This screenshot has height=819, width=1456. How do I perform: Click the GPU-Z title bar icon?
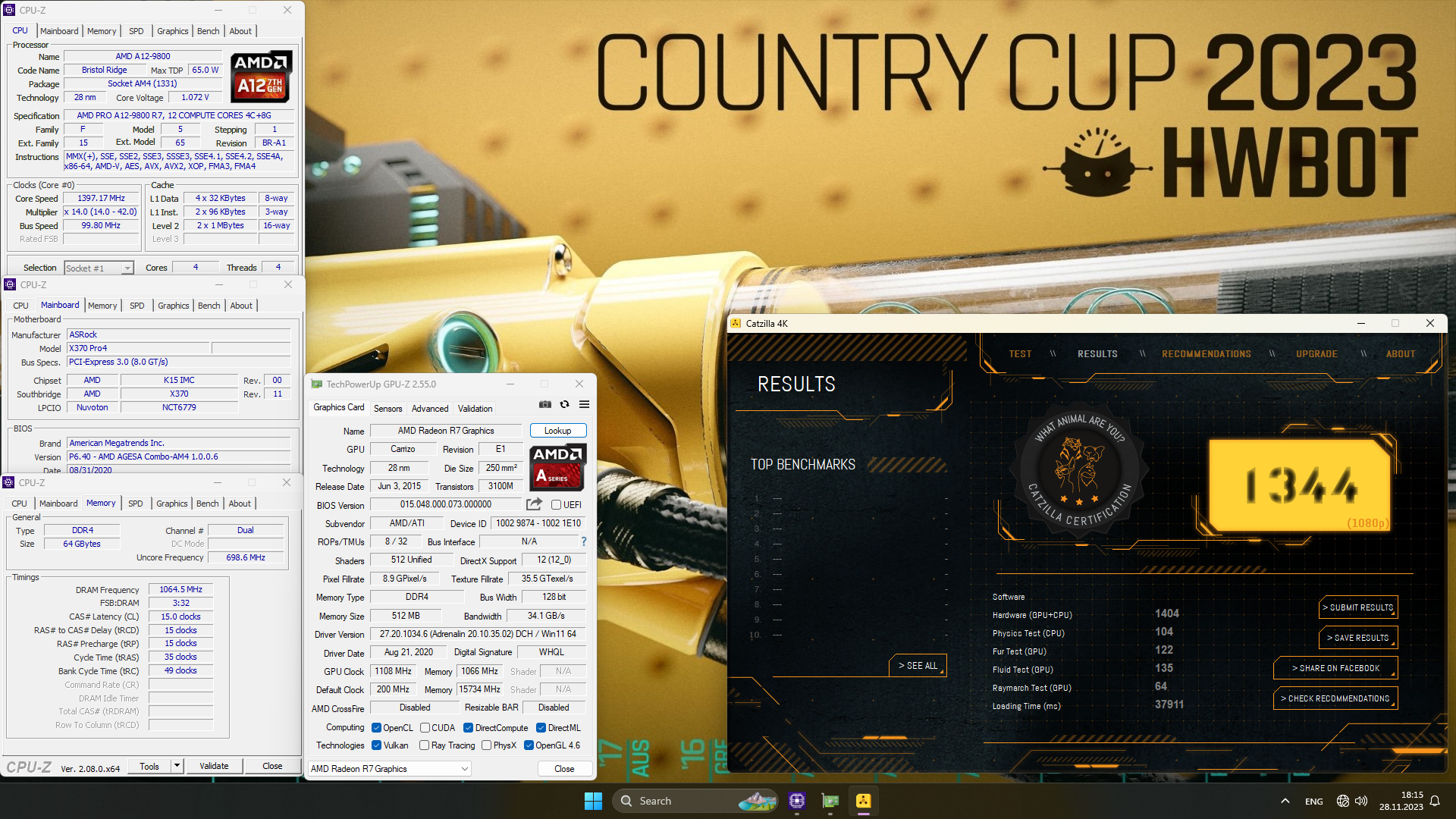point(317,384)
